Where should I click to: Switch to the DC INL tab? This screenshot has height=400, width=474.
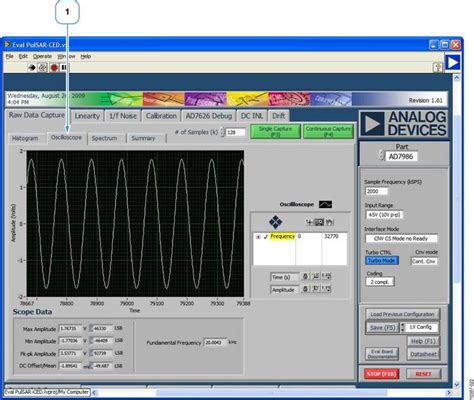tap(252, 116)
